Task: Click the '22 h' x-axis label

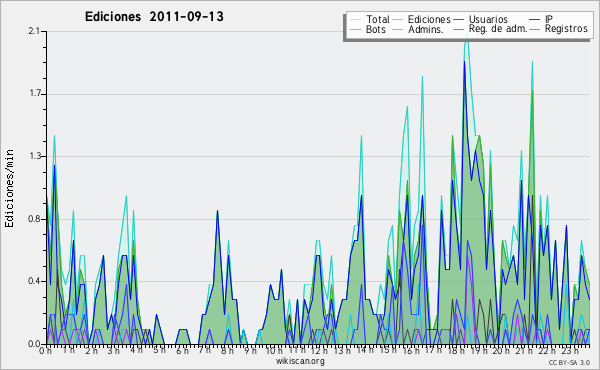Action: (546, 350)
